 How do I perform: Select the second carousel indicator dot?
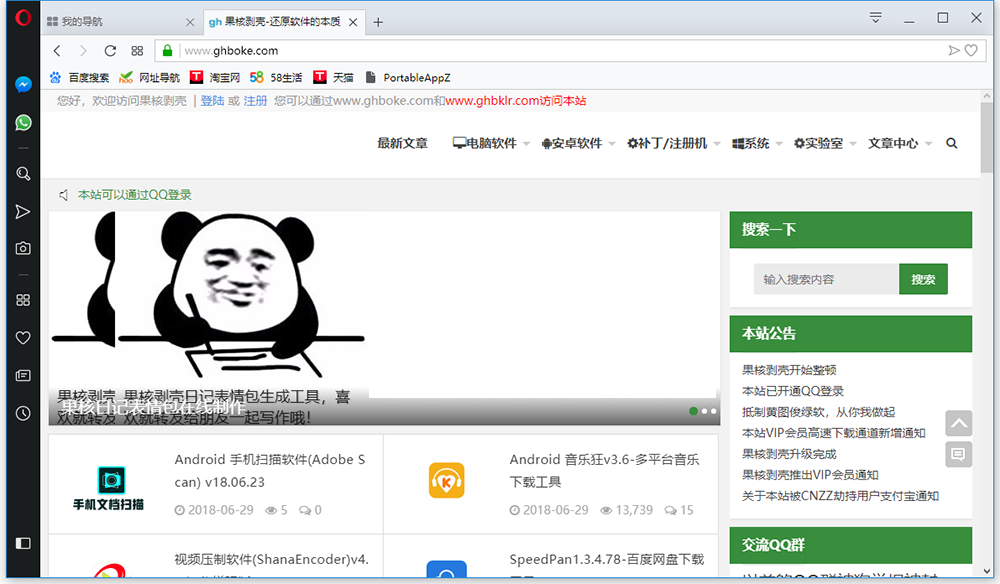coord(704,411)
